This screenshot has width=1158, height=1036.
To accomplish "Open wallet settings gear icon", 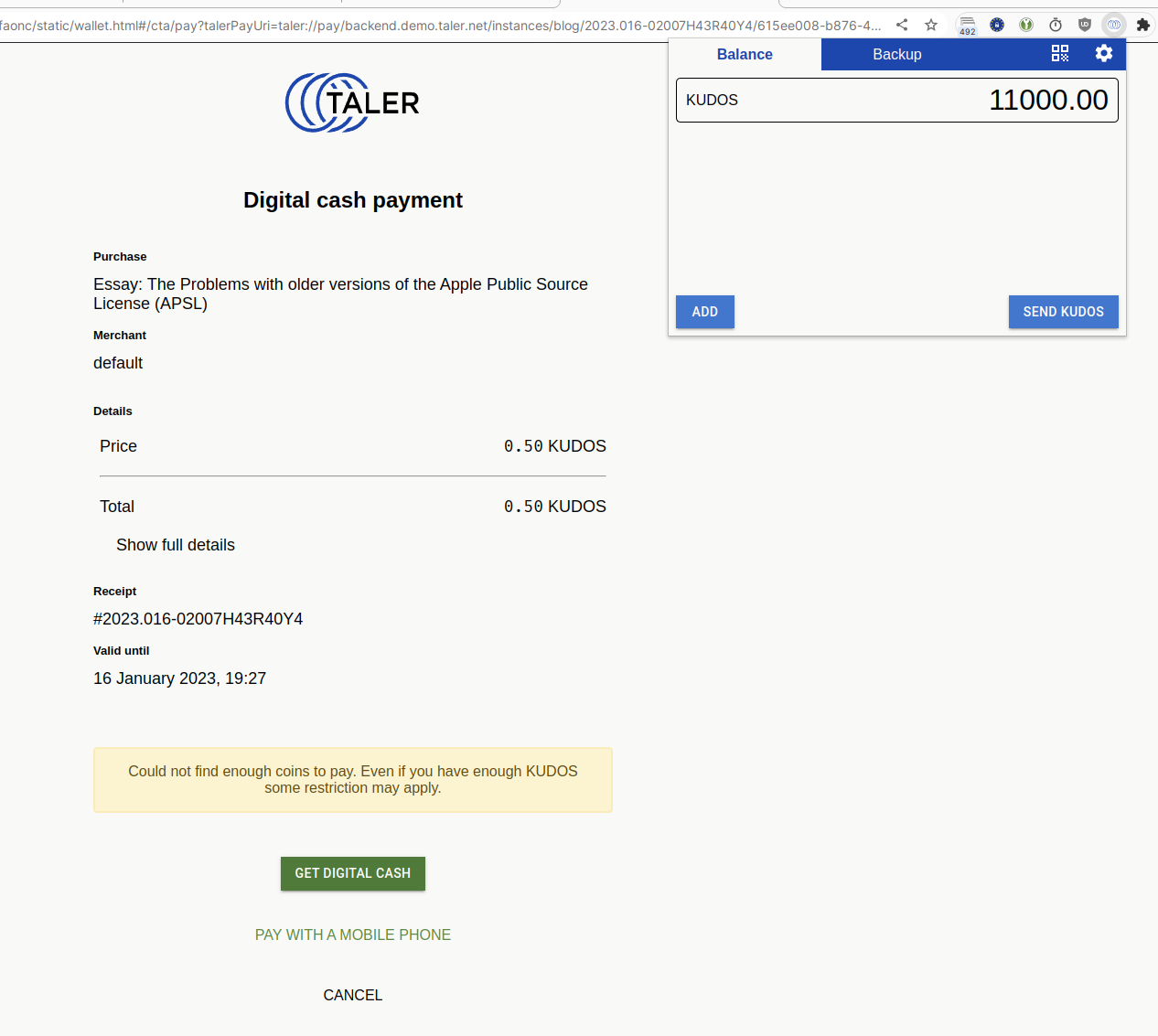I will click(1104, 54).
